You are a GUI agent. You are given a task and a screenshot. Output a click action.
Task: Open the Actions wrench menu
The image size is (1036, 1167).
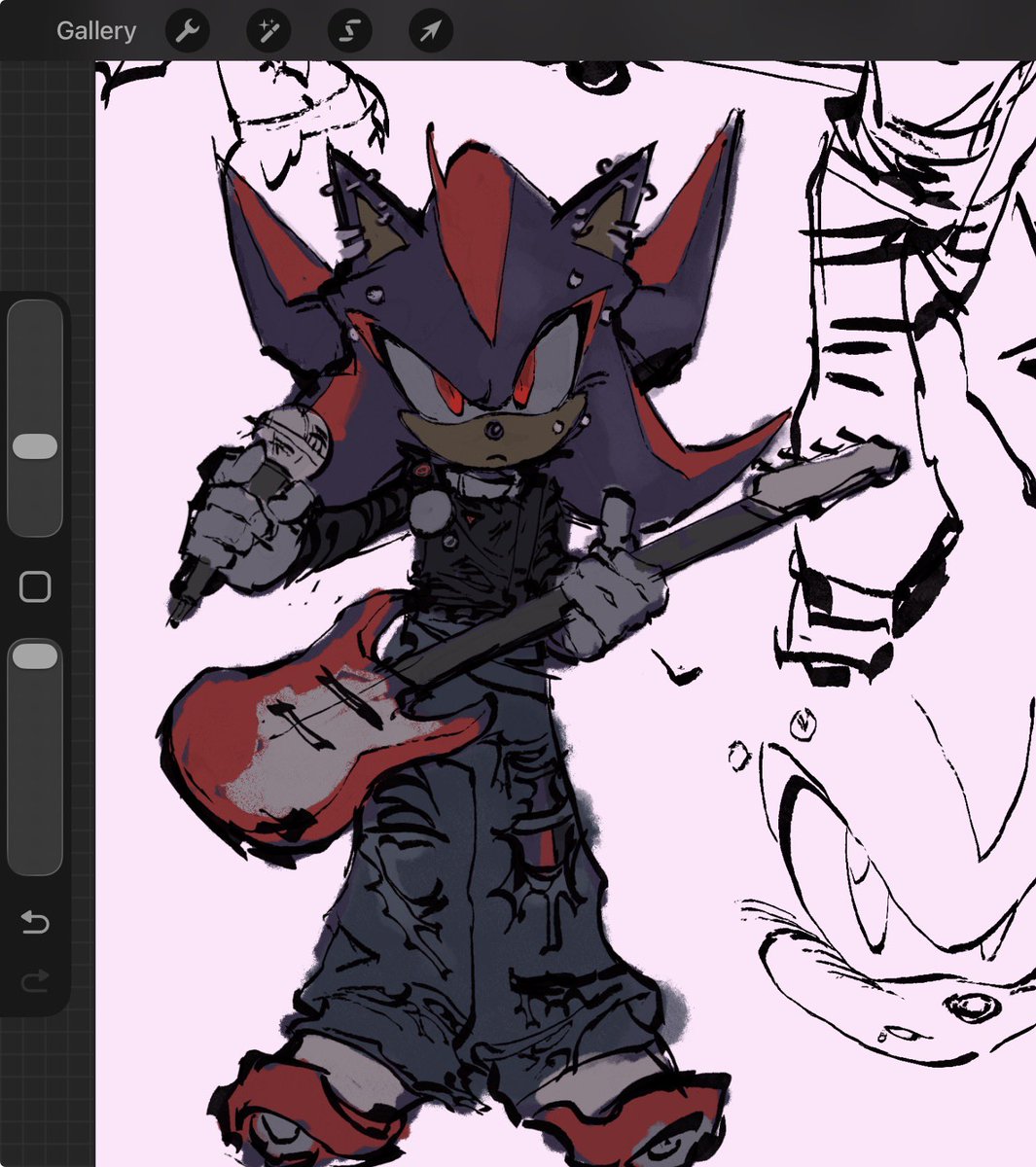click(x=187, y=31)
